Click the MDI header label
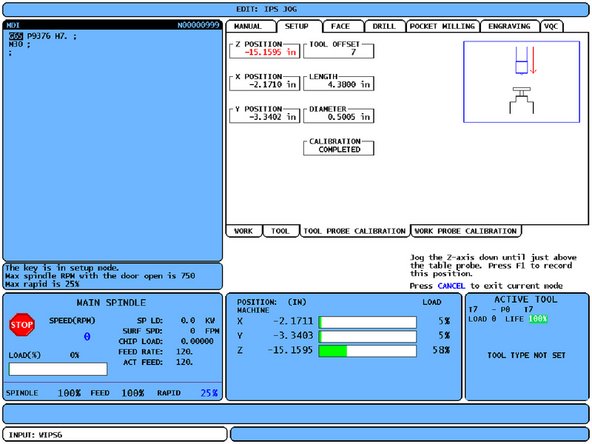 13,25
